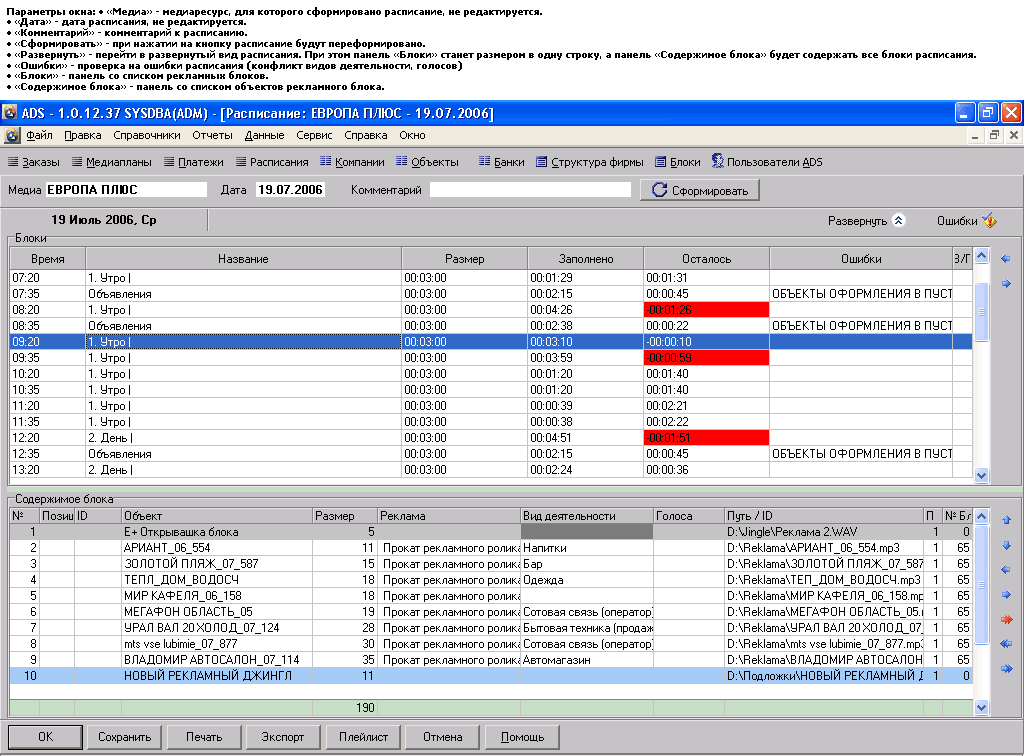Open the Банки toolbar item
Screen dimensions: 1024x756
tap(502, 162)
